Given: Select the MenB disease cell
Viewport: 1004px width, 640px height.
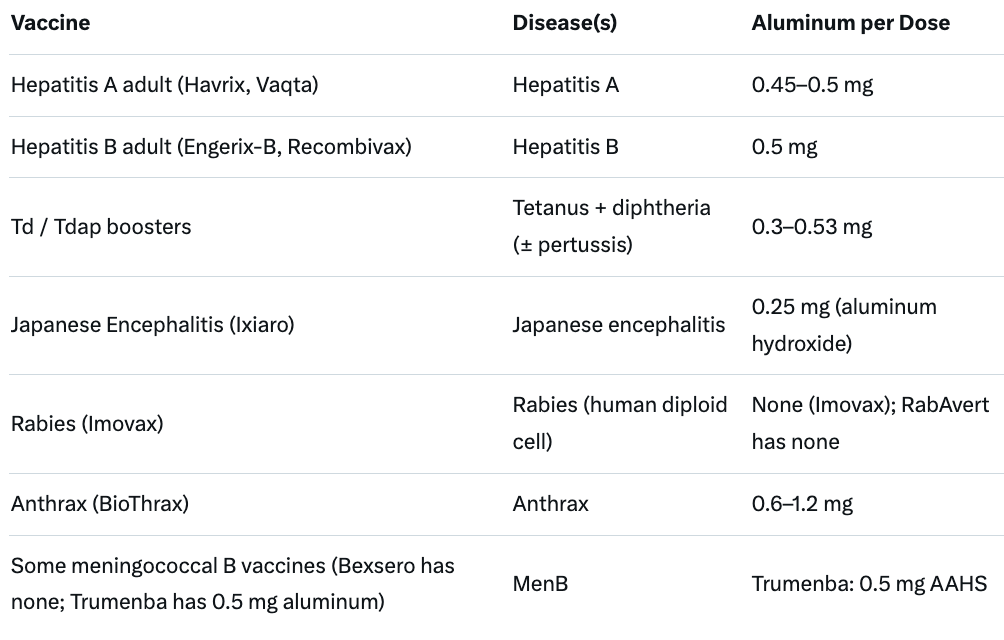Looking at the screenshot, I should pyautogui.click(x=540, y=584).
